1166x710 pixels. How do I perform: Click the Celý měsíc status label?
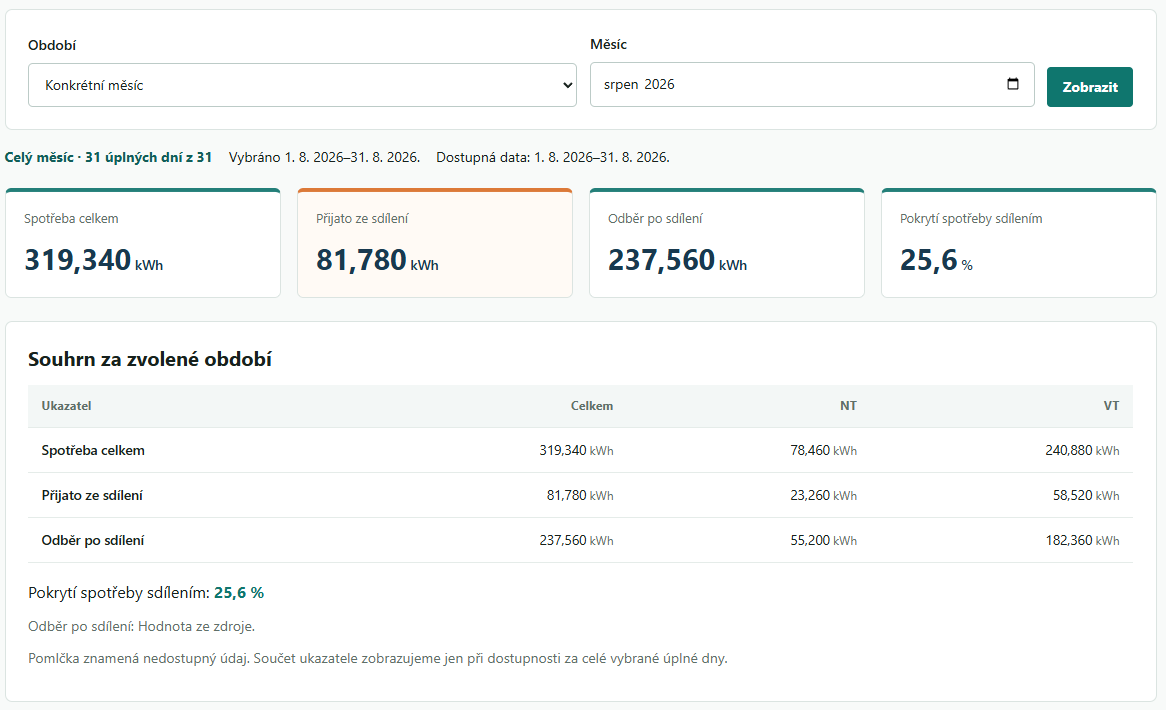click(39, 158)
